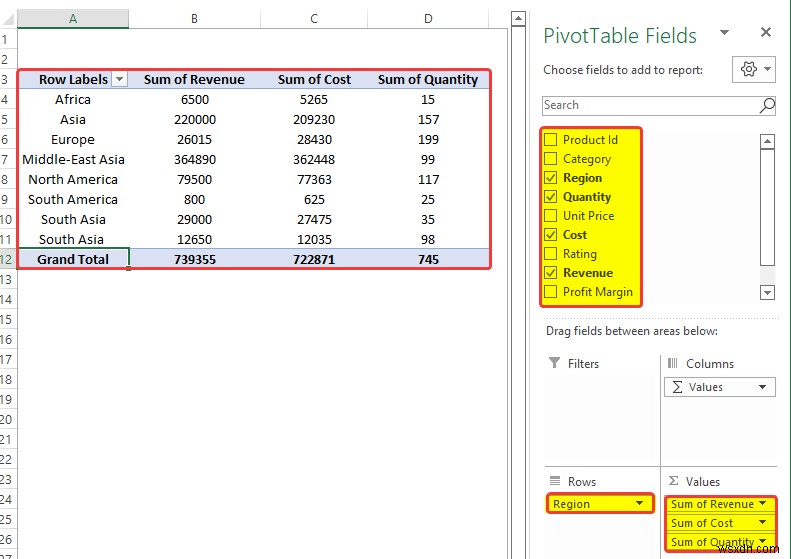Select the Europe row label cell
The height and width of the screenshot is (559, 791).
click(73, 139)
